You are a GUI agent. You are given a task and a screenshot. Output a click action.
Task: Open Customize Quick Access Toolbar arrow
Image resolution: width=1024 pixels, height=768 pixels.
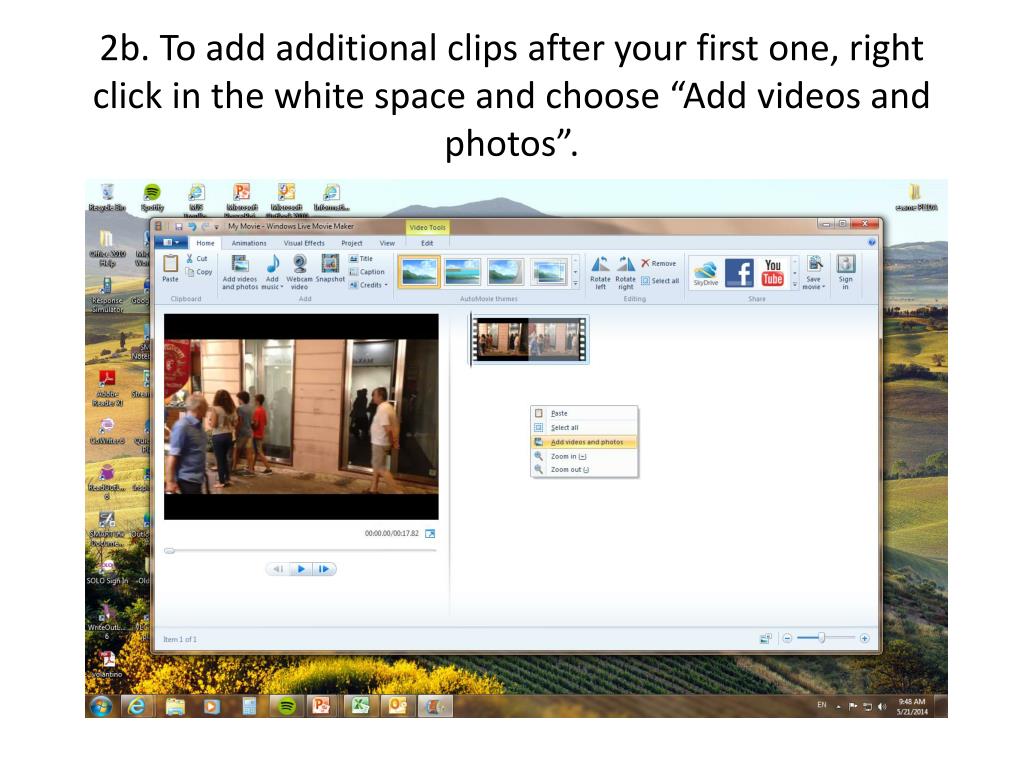(x=217, y=227)
